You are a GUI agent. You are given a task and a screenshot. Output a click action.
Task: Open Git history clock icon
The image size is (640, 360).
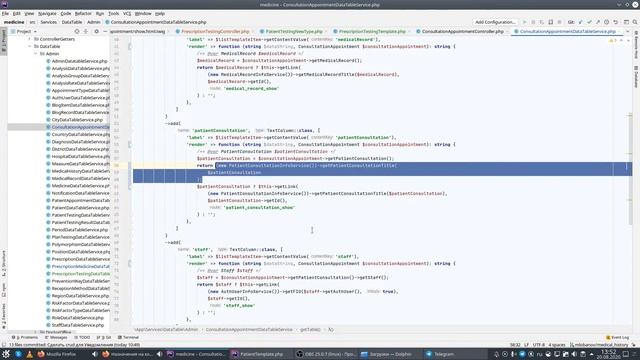pos(607,22)
